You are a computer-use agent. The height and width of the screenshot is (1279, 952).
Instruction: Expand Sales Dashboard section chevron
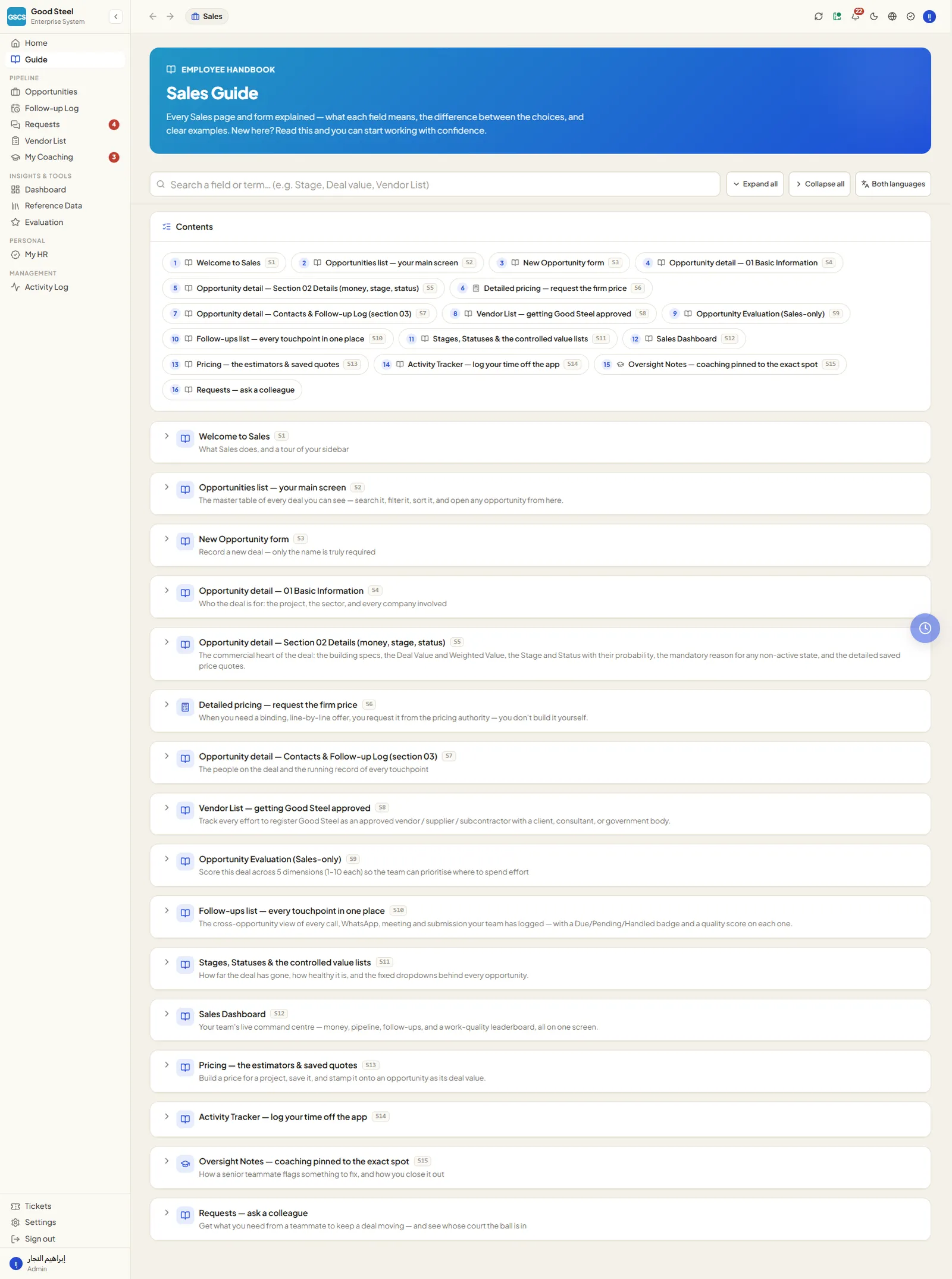(167, 1014)
